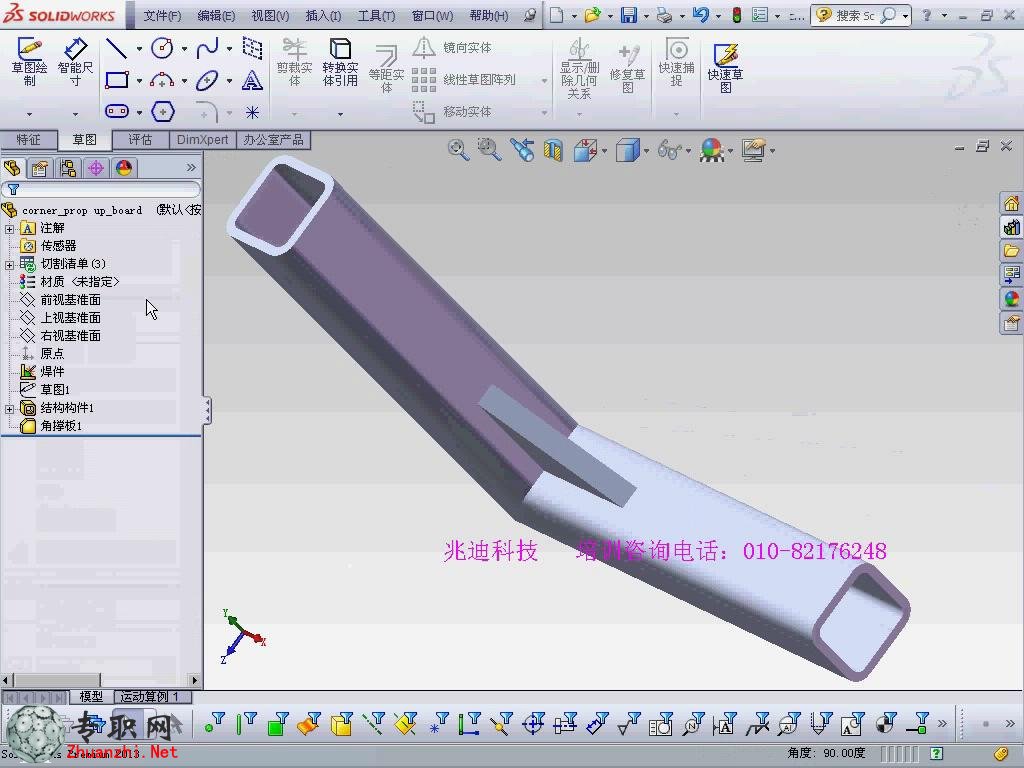This screenshot has height=768, width=1024.
Task: Open the ConfigurationManager panel tab
Action: pyautogui.click(x=68, y=168)
